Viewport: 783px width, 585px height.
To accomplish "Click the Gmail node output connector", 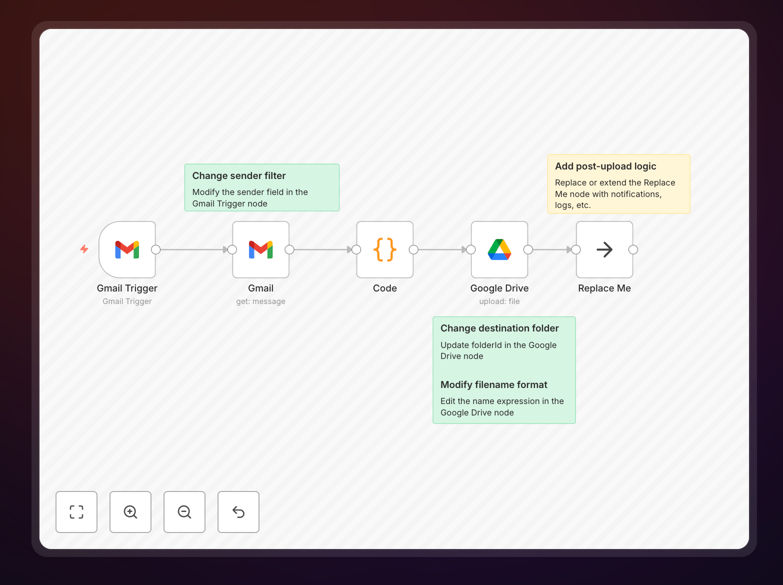I will (x=290, y=249).
